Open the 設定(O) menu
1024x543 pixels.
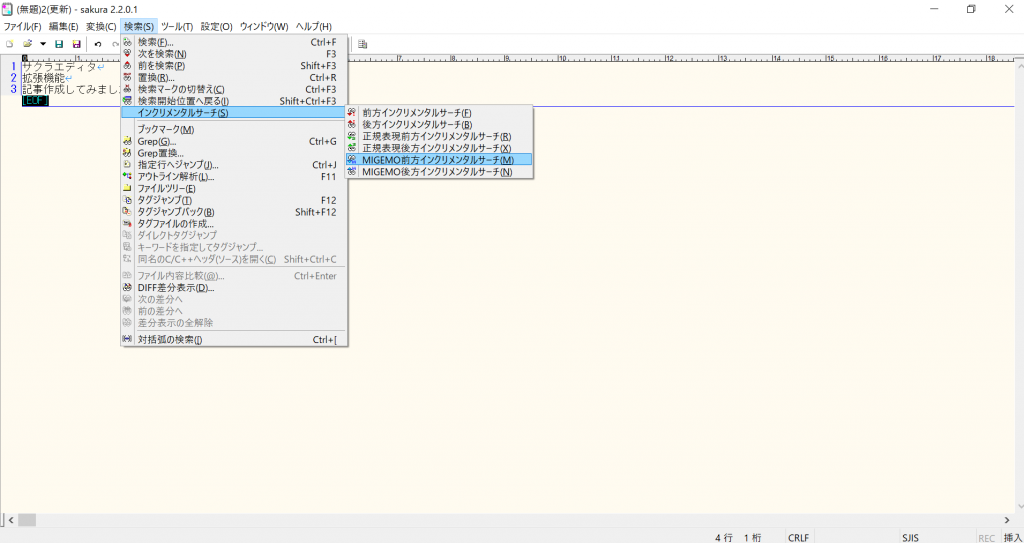click(217, 27)
